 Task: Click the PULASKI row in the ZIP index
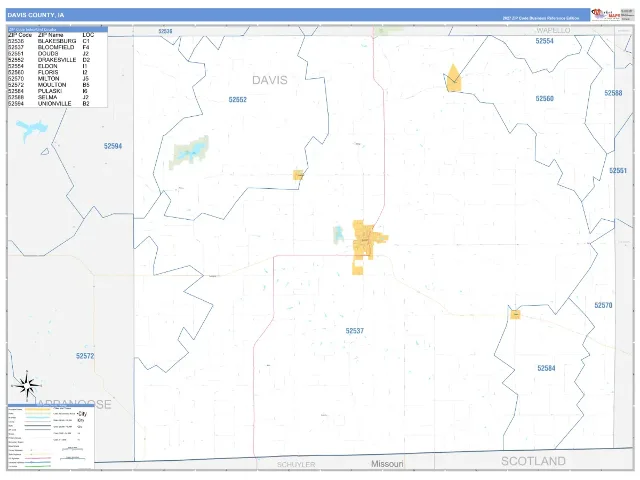[51, 91]
